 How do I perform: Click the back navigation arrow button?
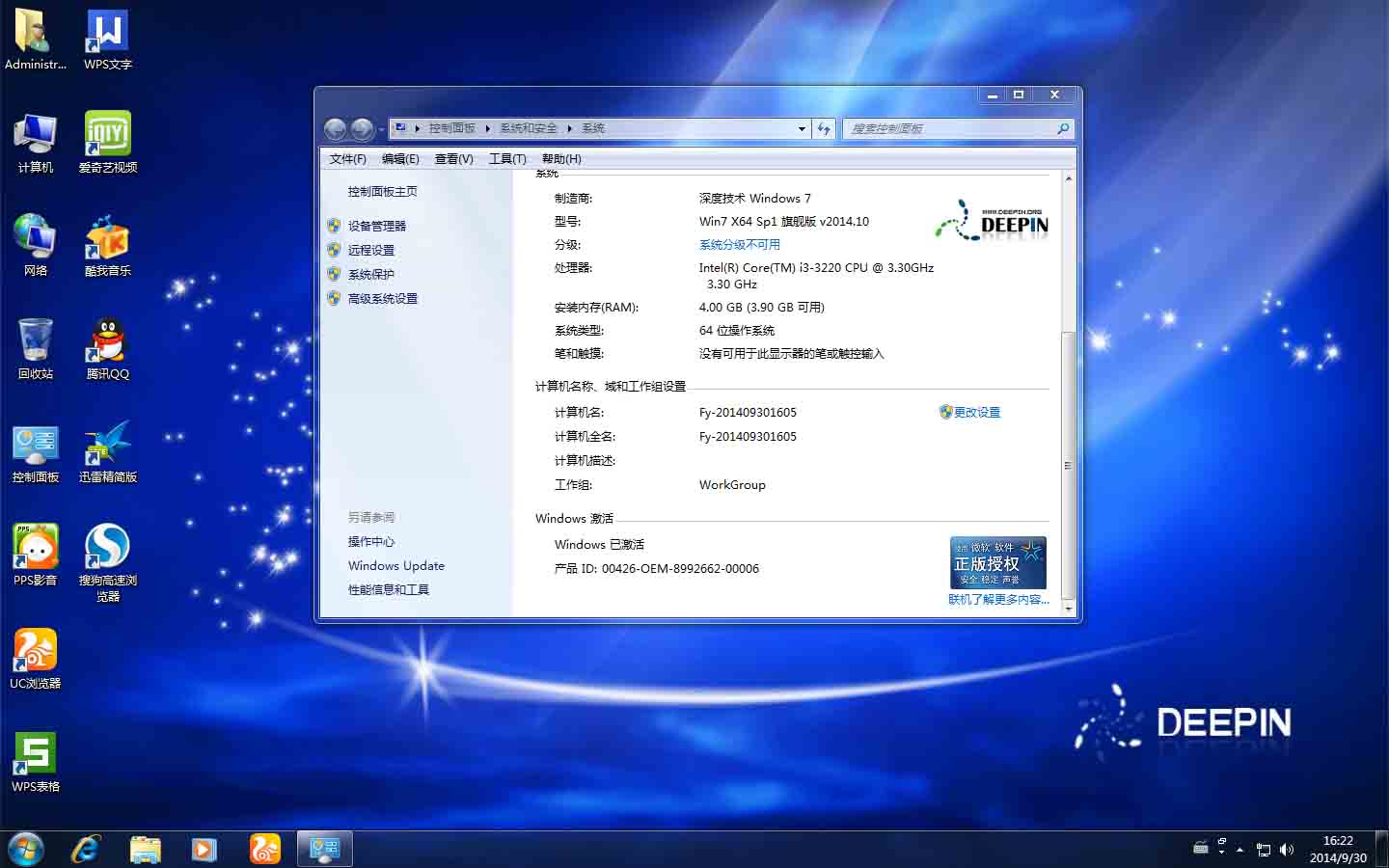coord(335,128)
